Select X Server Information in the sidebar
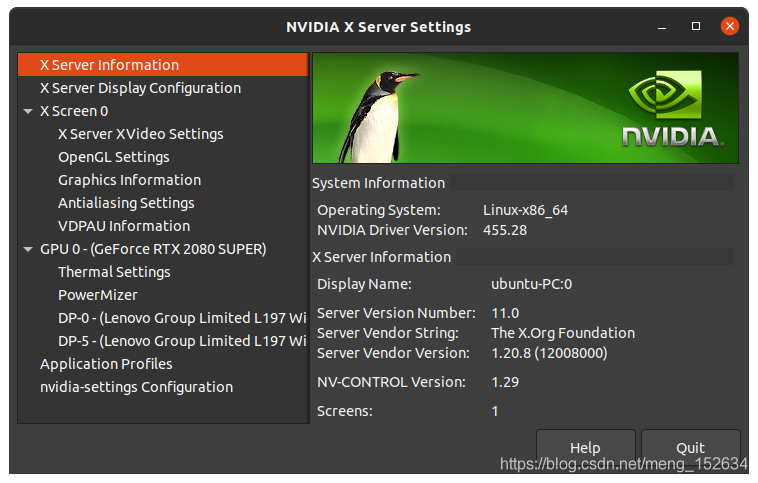This screenshot has height=483, width=758. point(163,65)
